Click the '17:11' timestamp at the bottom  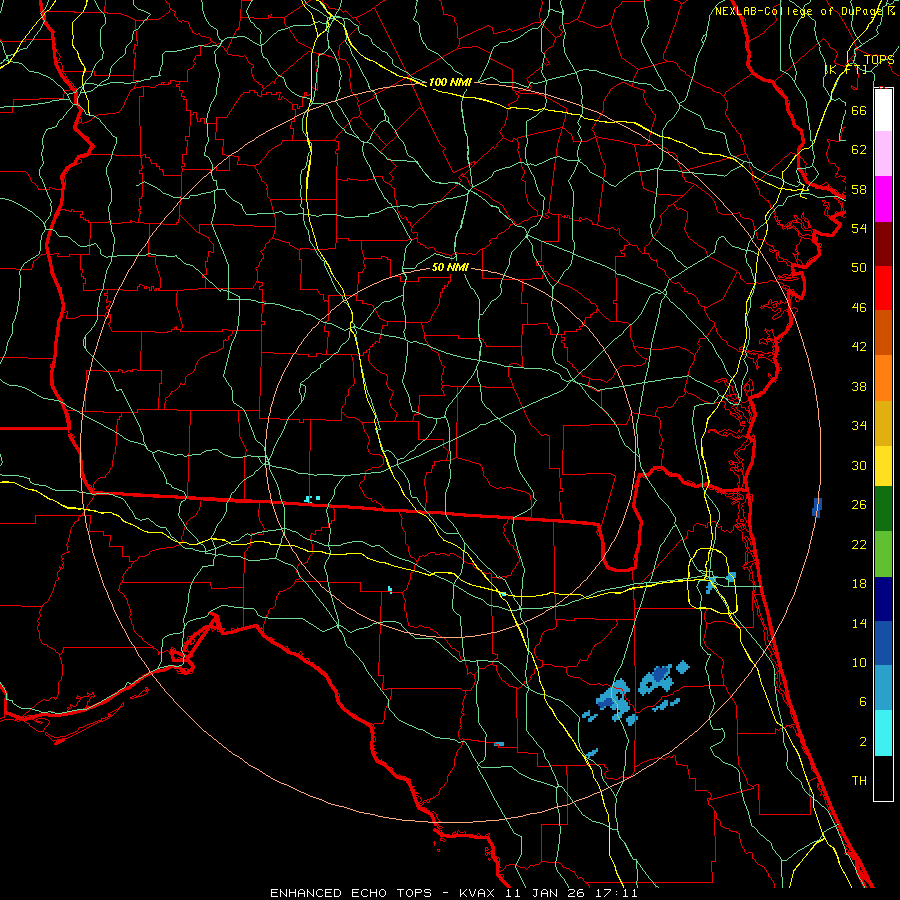(615, 893)
